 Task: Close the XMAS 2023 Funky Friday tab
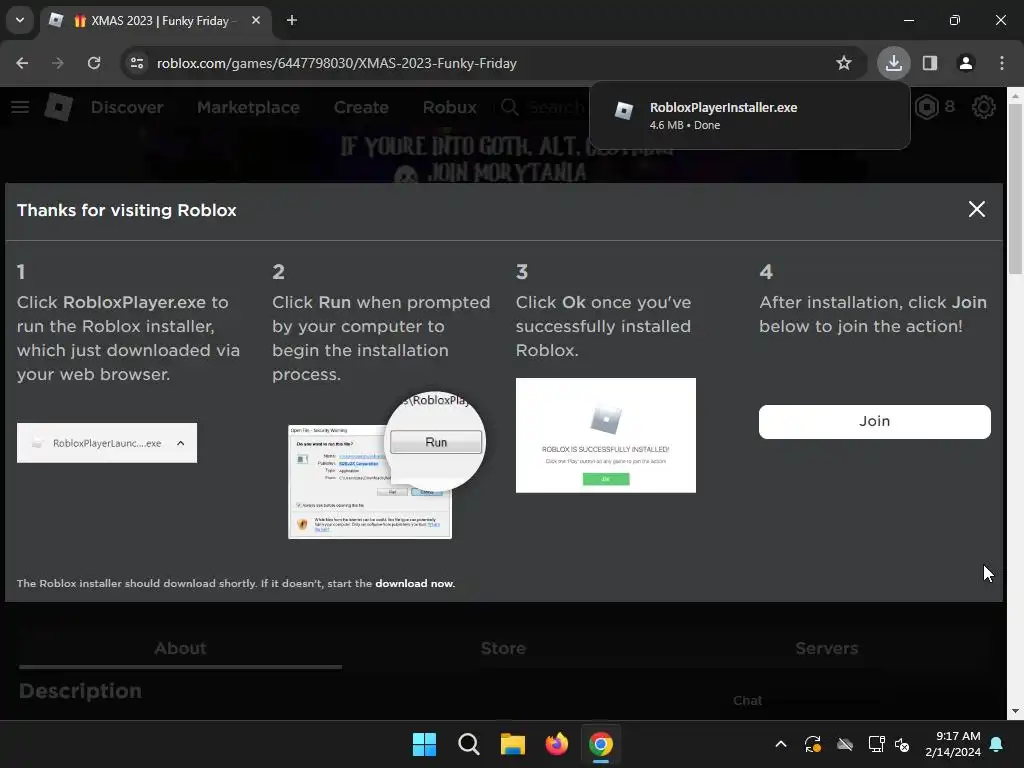pyautogui.click(x=256, y=20)
